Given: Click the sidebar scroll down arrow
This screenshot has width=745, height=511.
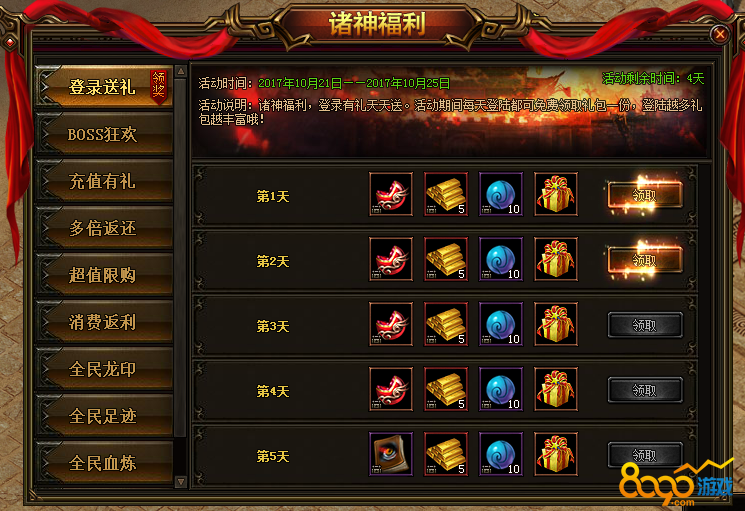Looking at the screenshot, I should [181, 482].
